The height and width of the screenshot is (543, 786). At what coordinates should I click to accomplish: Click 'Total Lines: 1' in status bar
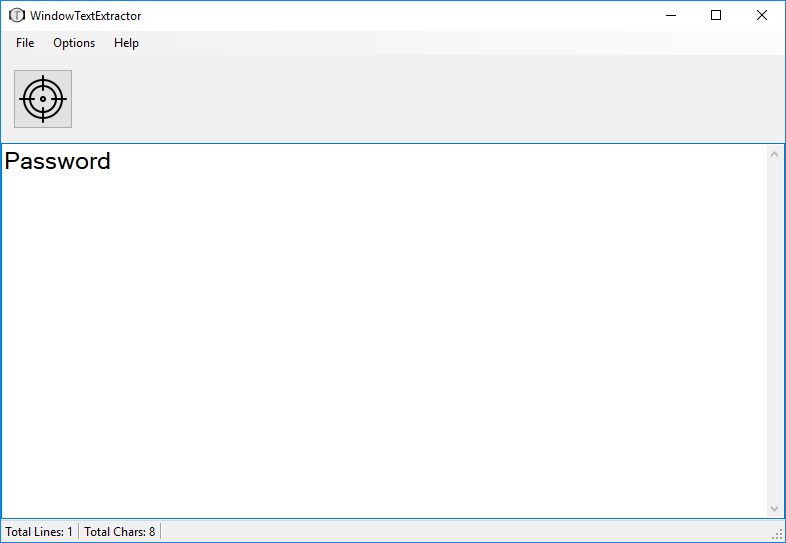[39, 531]
